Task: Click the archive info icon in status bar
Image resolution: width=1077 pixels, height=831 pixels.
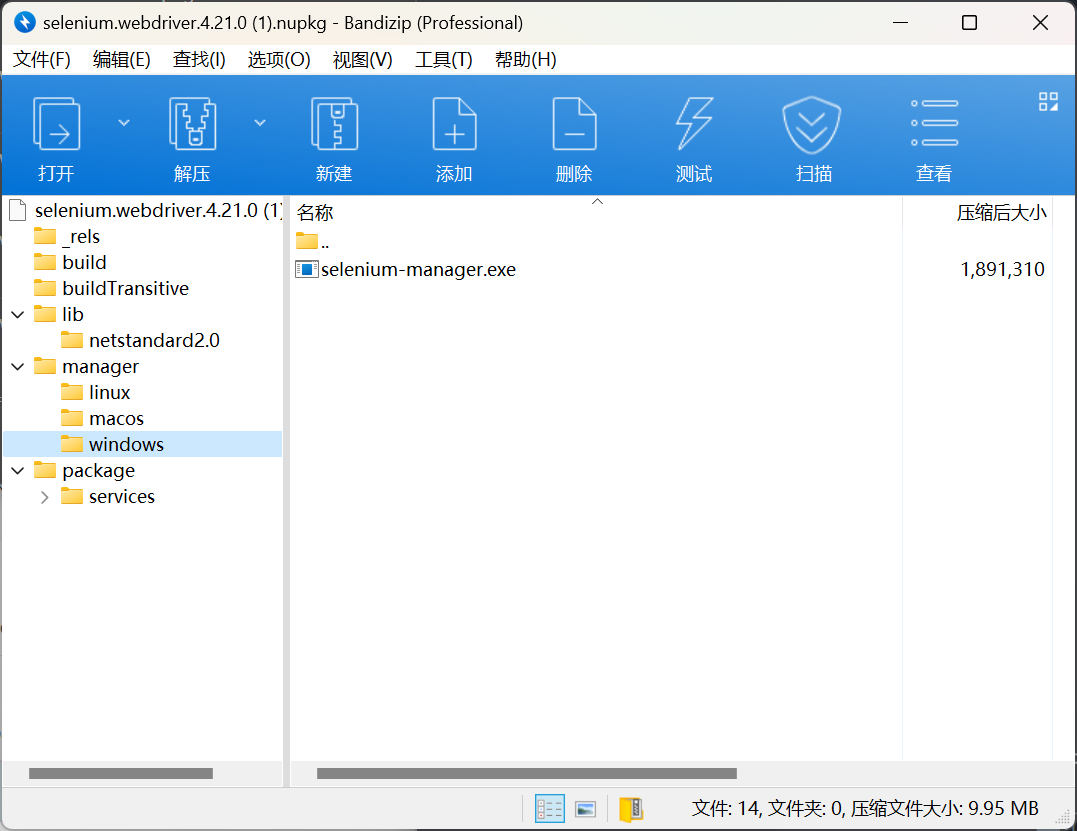Action: [630, 809]
